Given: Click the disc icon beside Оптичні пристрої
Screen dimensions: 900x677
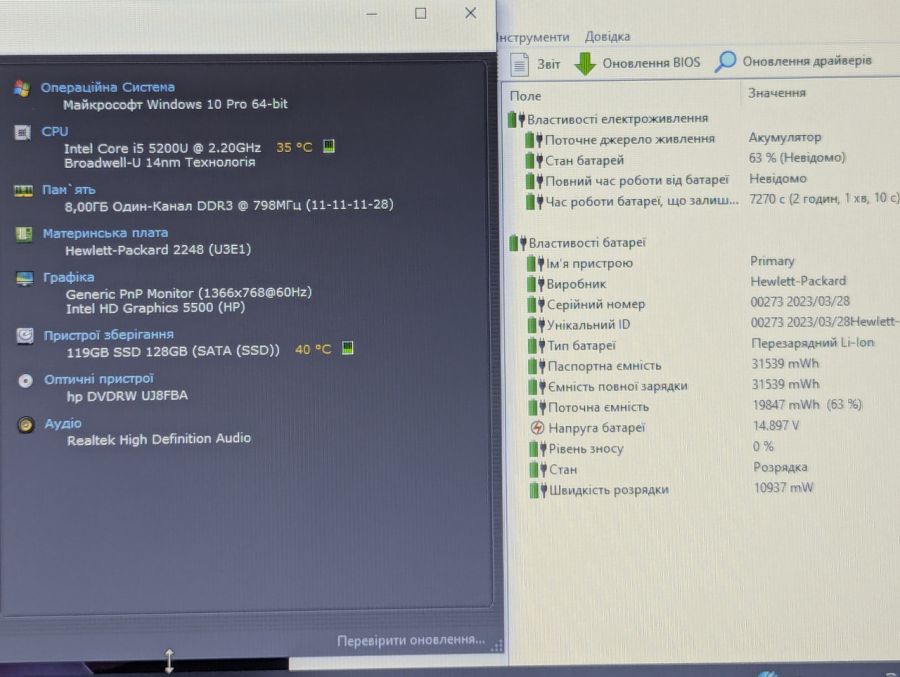Looking at the screenshot, I should click(25, 381).
